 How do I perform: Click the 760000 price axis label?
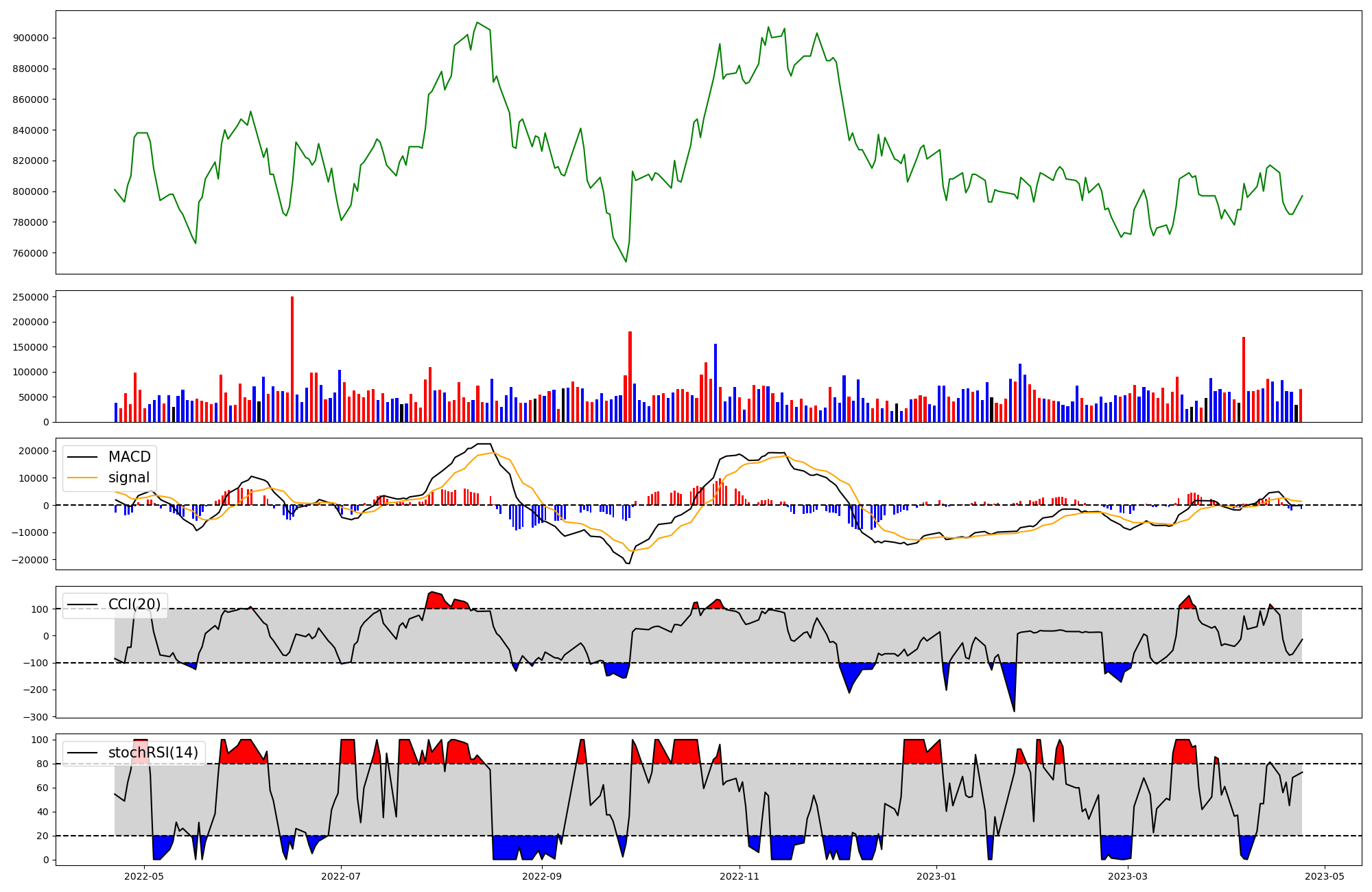[30, 253]
